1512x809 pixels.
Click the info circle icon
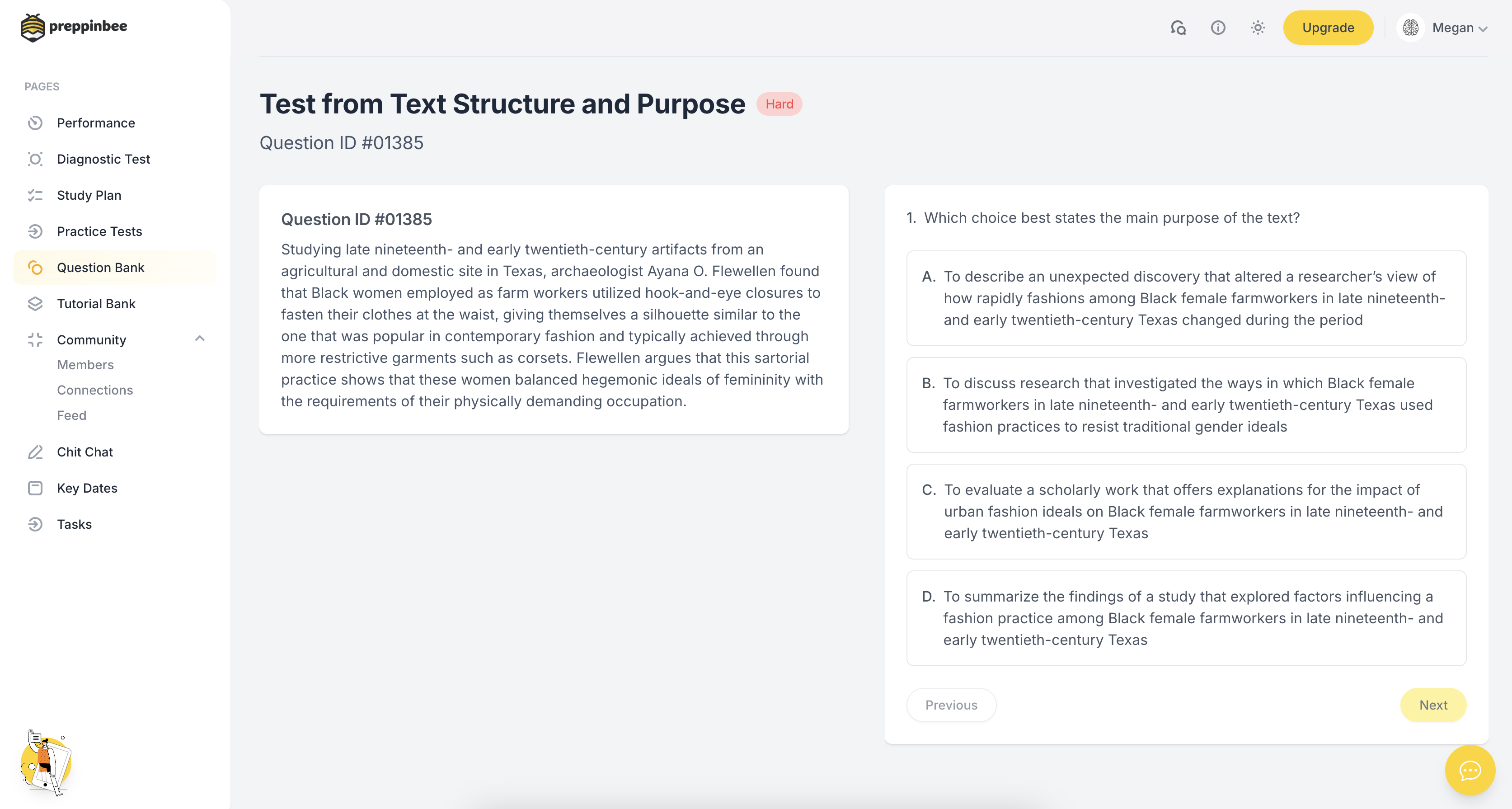point(1218,28)
